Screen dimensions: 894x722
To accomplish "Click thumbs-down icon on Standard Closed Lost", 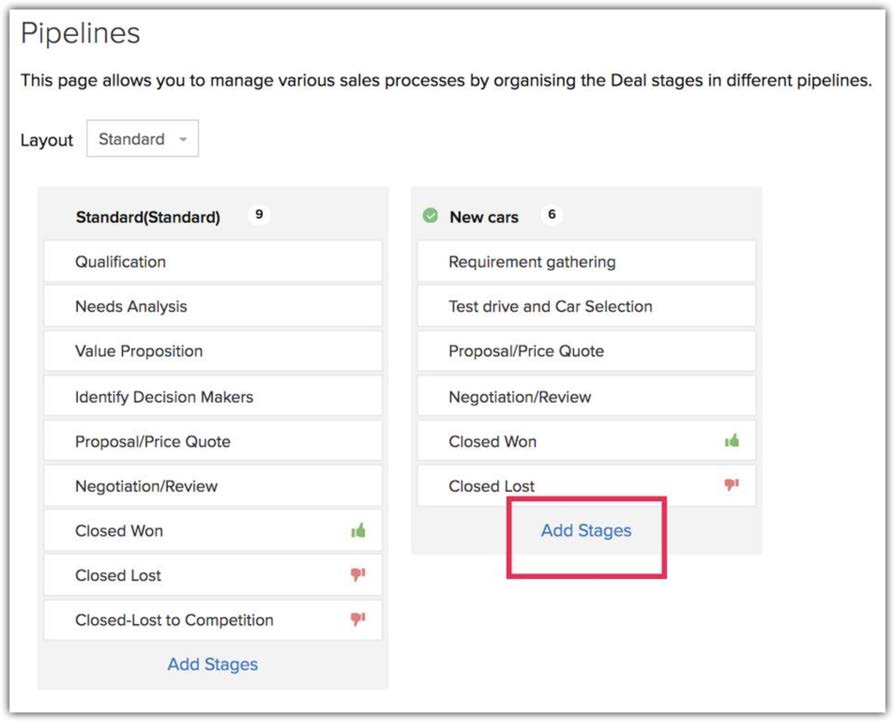I will coord(358,575).
